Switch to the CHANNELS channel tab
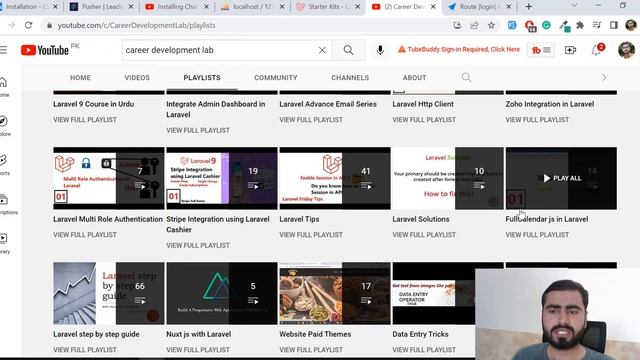 tap(350, 78)
